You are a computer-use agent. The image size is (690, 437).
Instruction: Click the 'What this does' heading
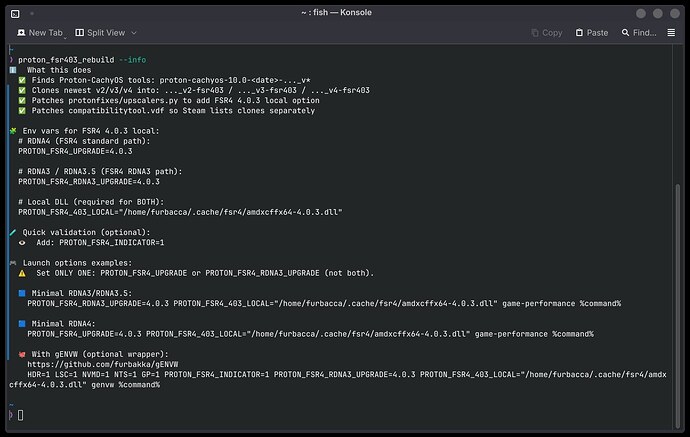59,70
